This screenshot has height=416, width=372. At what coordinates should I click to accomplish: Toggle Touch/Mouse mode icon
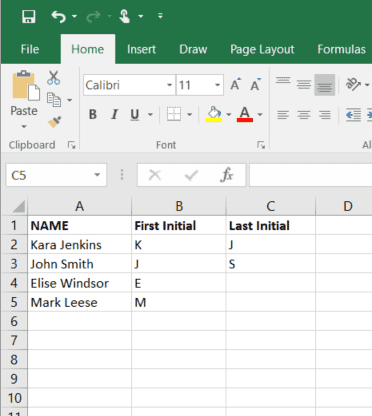point(125,16)
